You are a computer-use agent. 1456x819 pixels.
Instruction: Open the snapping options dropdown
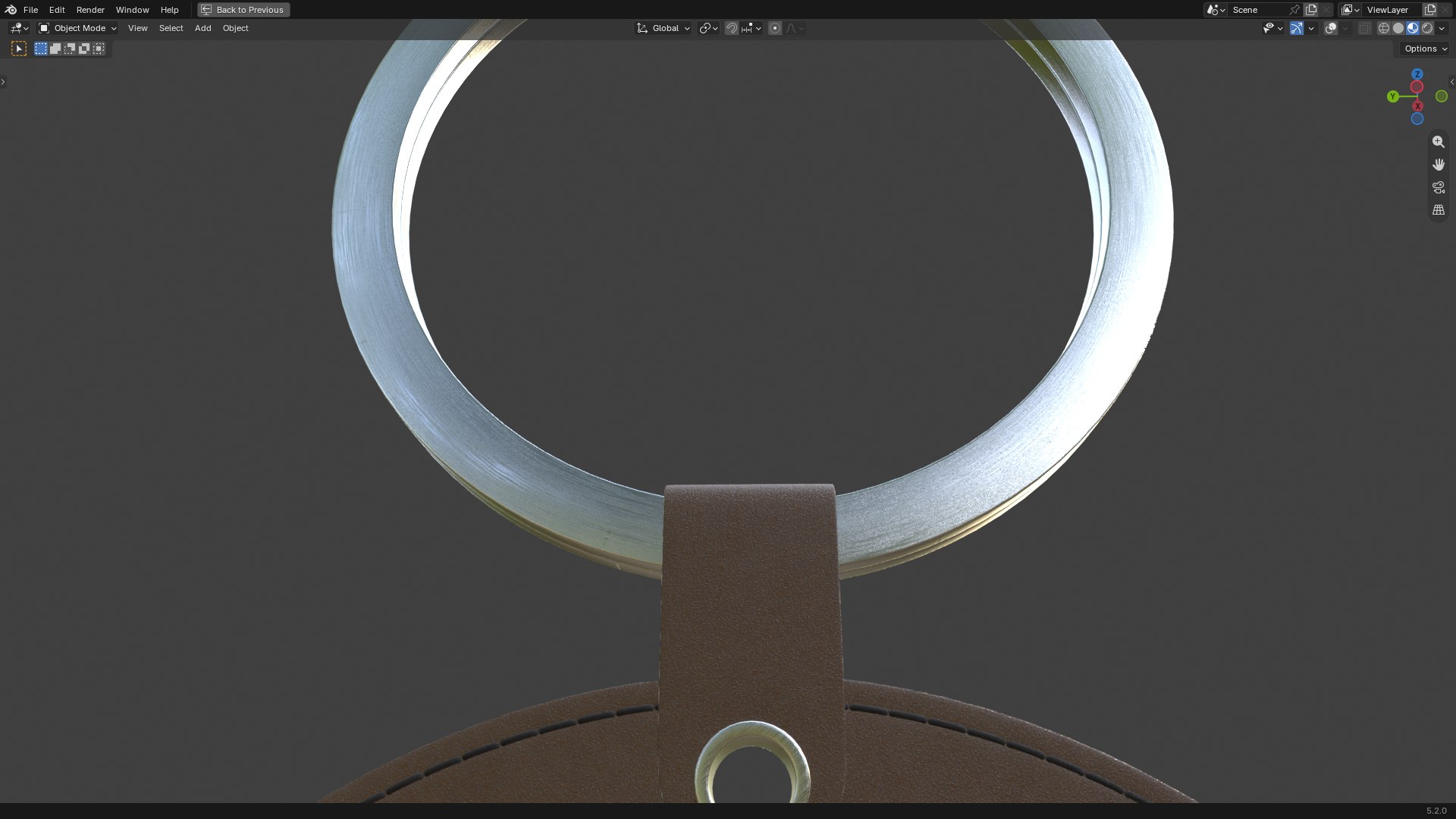tap(751, 28)
